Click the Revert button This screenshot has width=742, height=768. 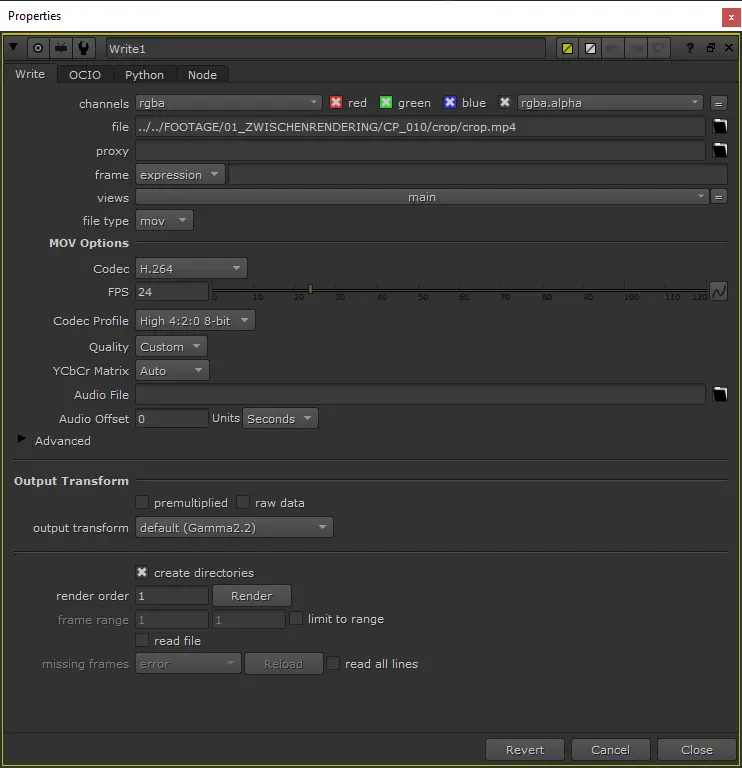point(525,750)
